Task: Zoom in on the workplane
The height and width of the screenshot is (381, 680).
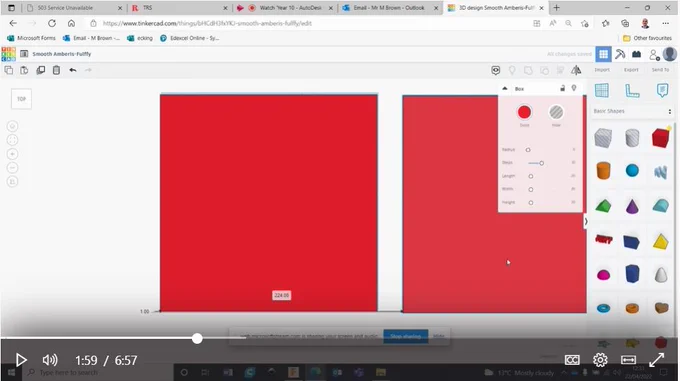Action: coord(13,154)
